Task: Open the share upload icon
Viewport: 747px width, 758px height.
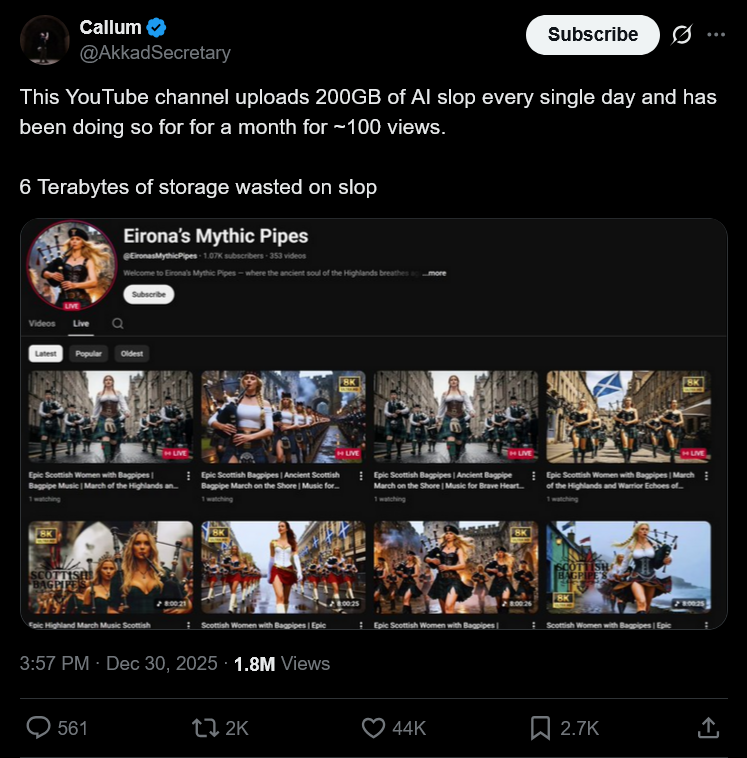Action: [708, 728]
